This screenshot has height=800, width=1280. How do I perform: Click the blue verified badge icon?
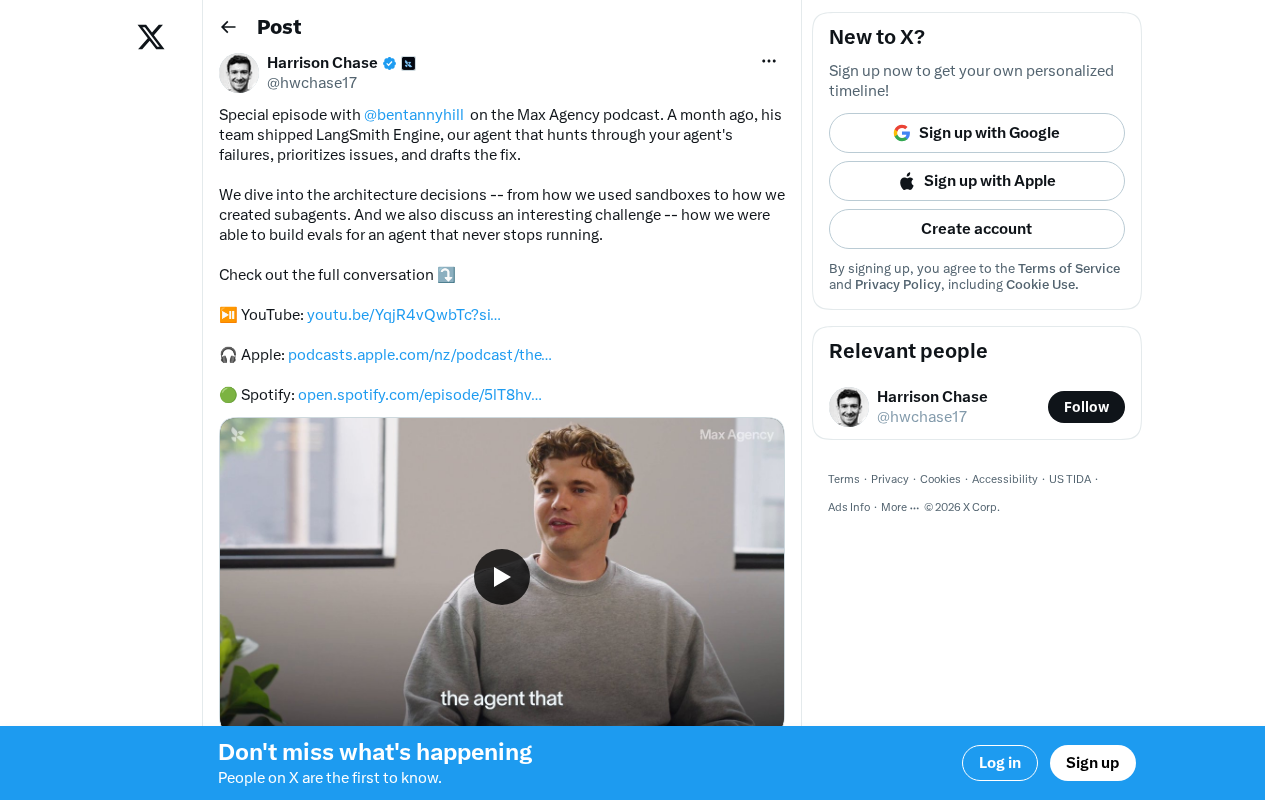click(389, 63)
